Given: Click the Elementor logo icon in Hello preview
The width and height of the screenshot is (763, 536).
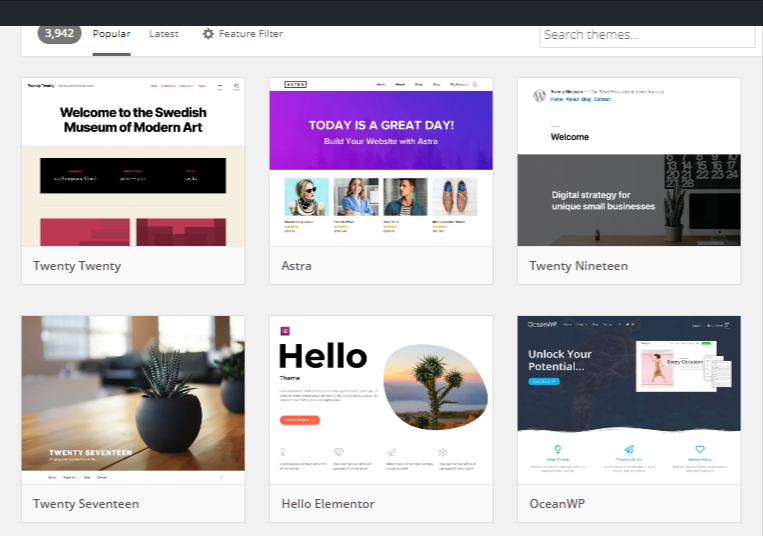Looking at the screenshot, I should (285, 331).
